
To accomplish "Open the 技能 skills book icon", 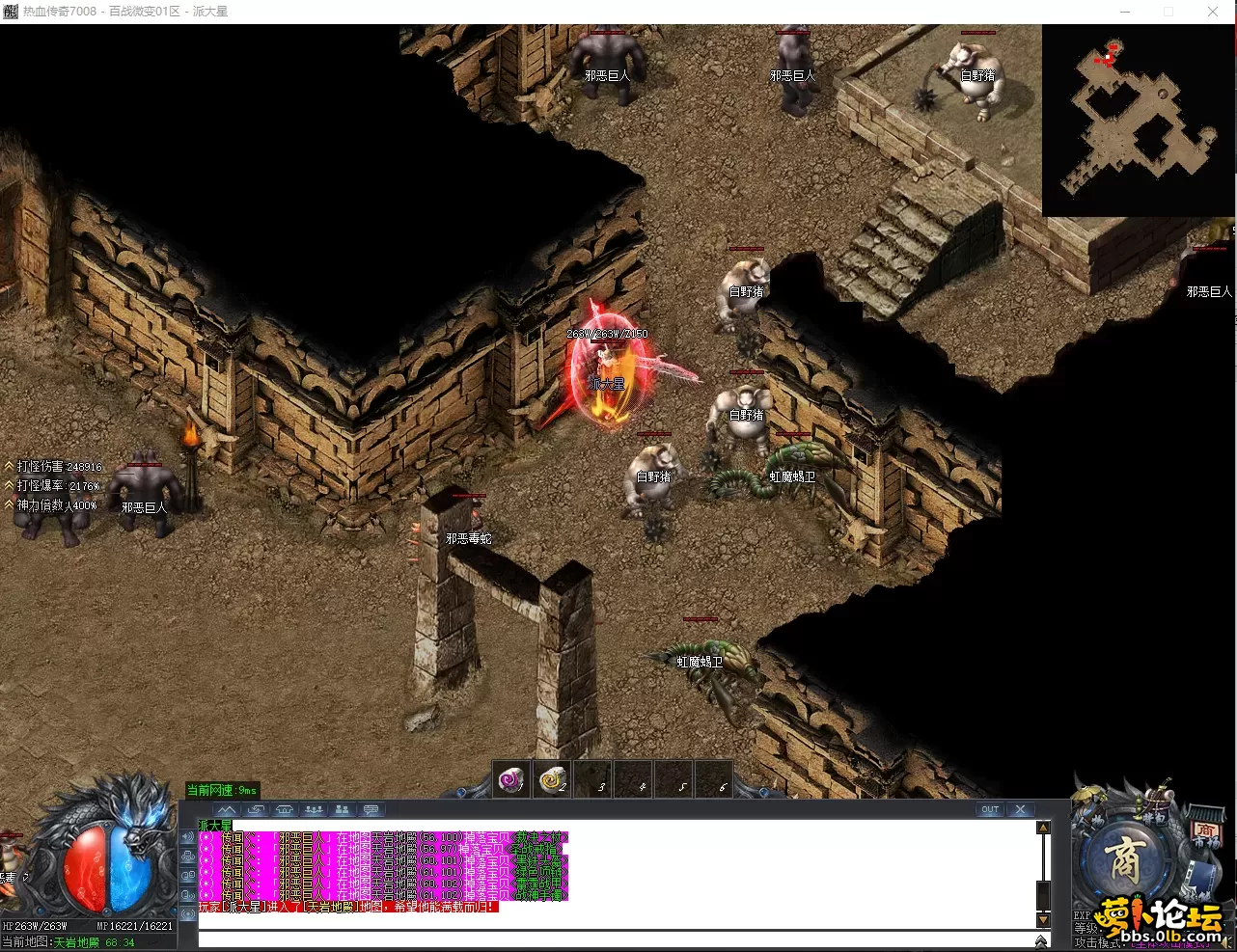I will [x=1198, y=880].
